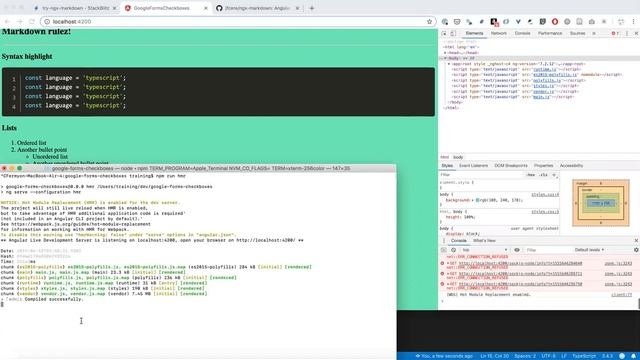The height and width of the screenshot is (360, 640).
Task: Click the client:77 source link in console
Action: [x=621, y=295]
